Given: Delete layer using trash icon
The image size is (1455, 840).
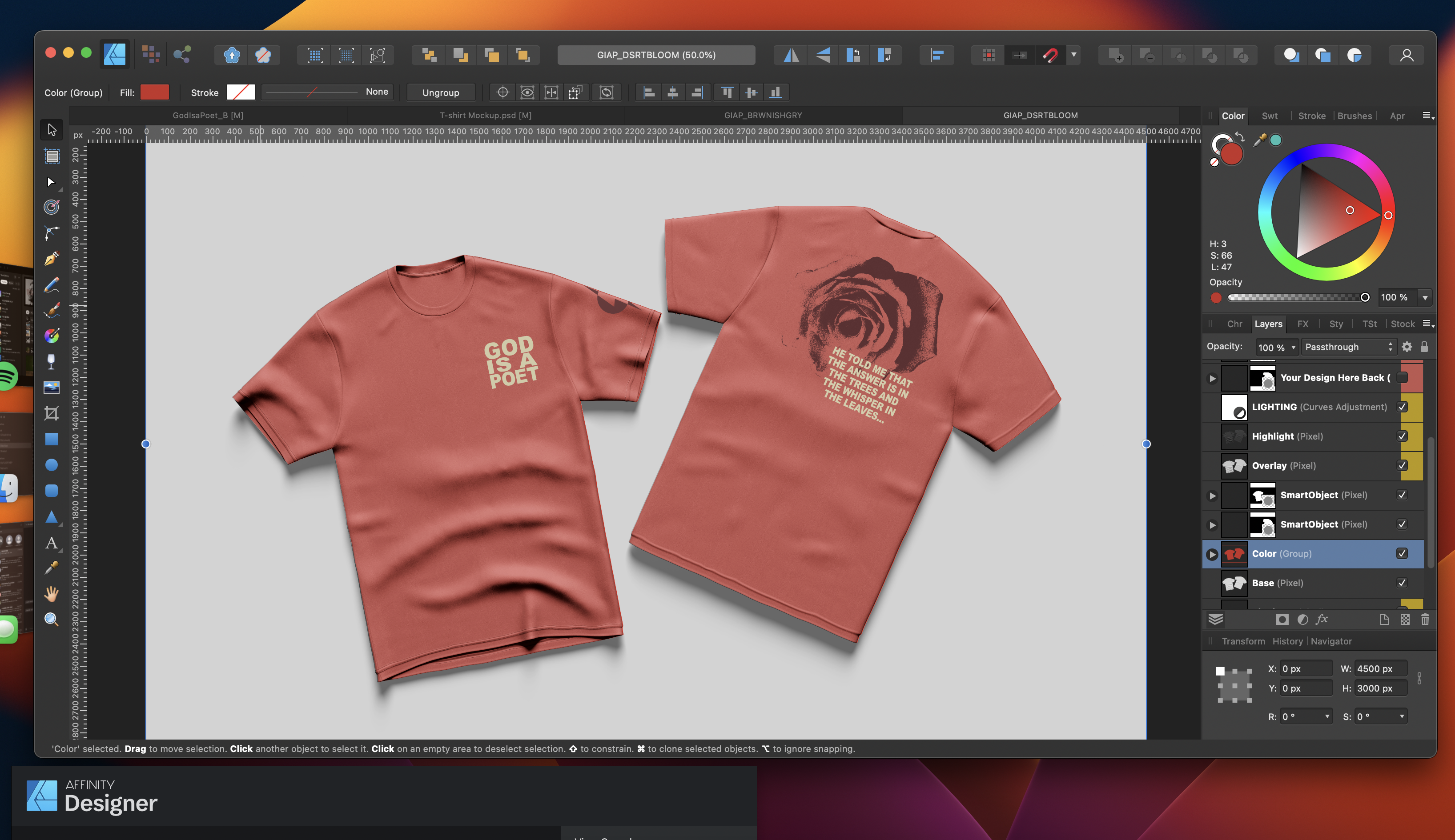Looking at the screenshot, I should 1425,619.
